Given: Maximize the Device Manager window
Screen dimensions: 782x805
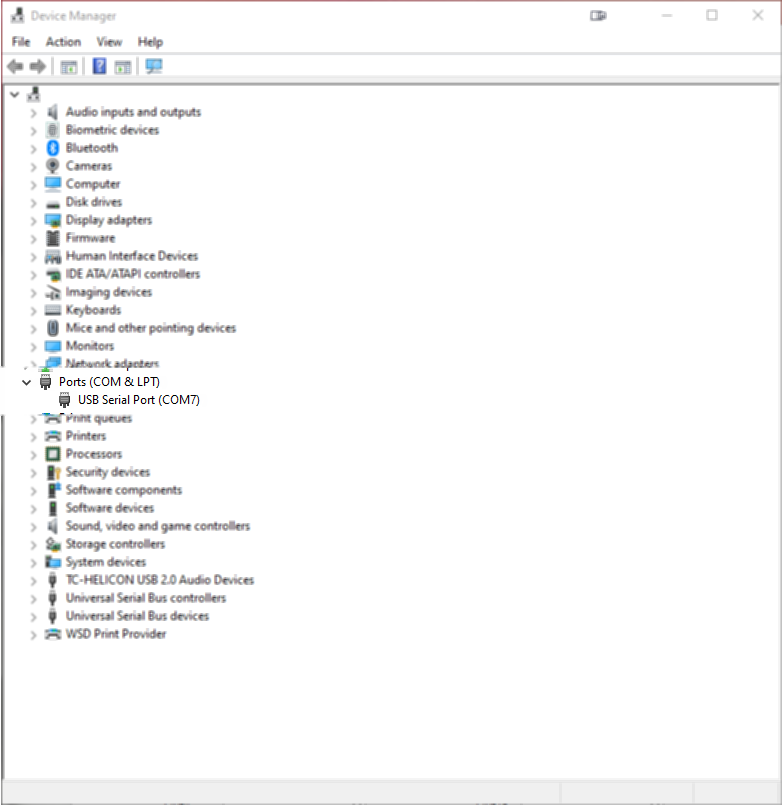Looking at the screenshot, I should [x=712, y=15].
